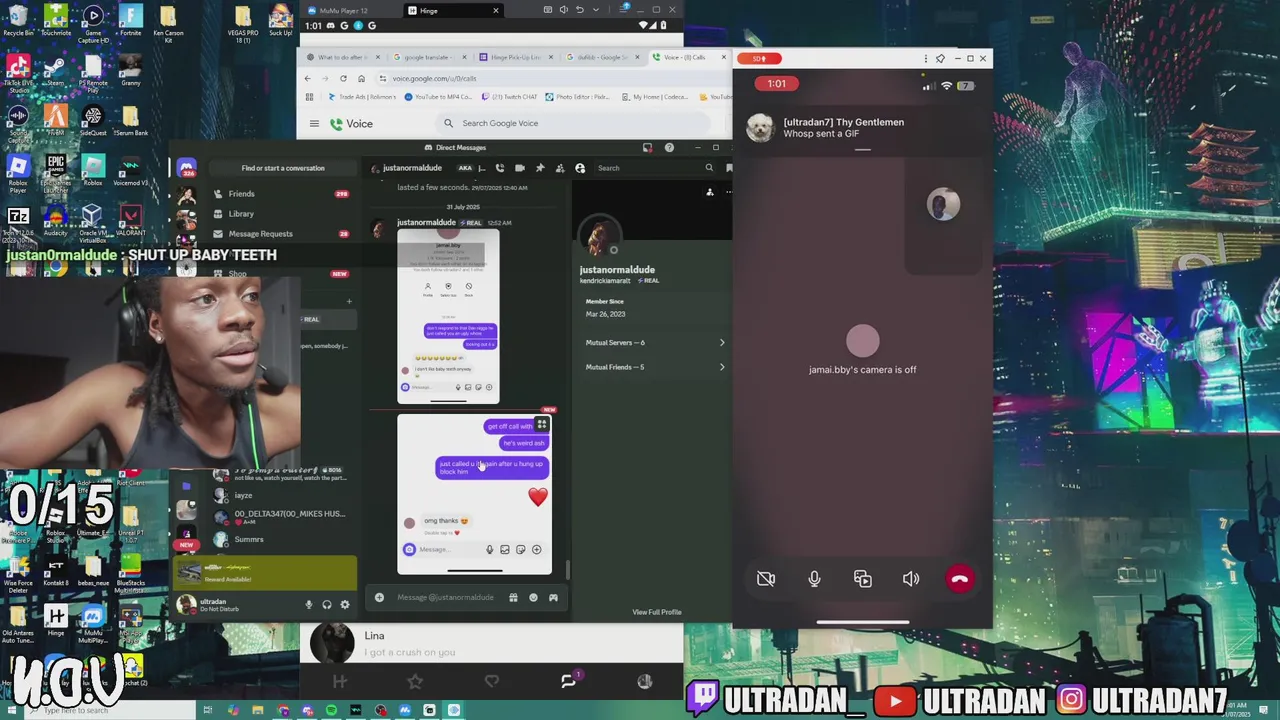Open MuMu Player hamburger menu icon

(x=624, y=9)
